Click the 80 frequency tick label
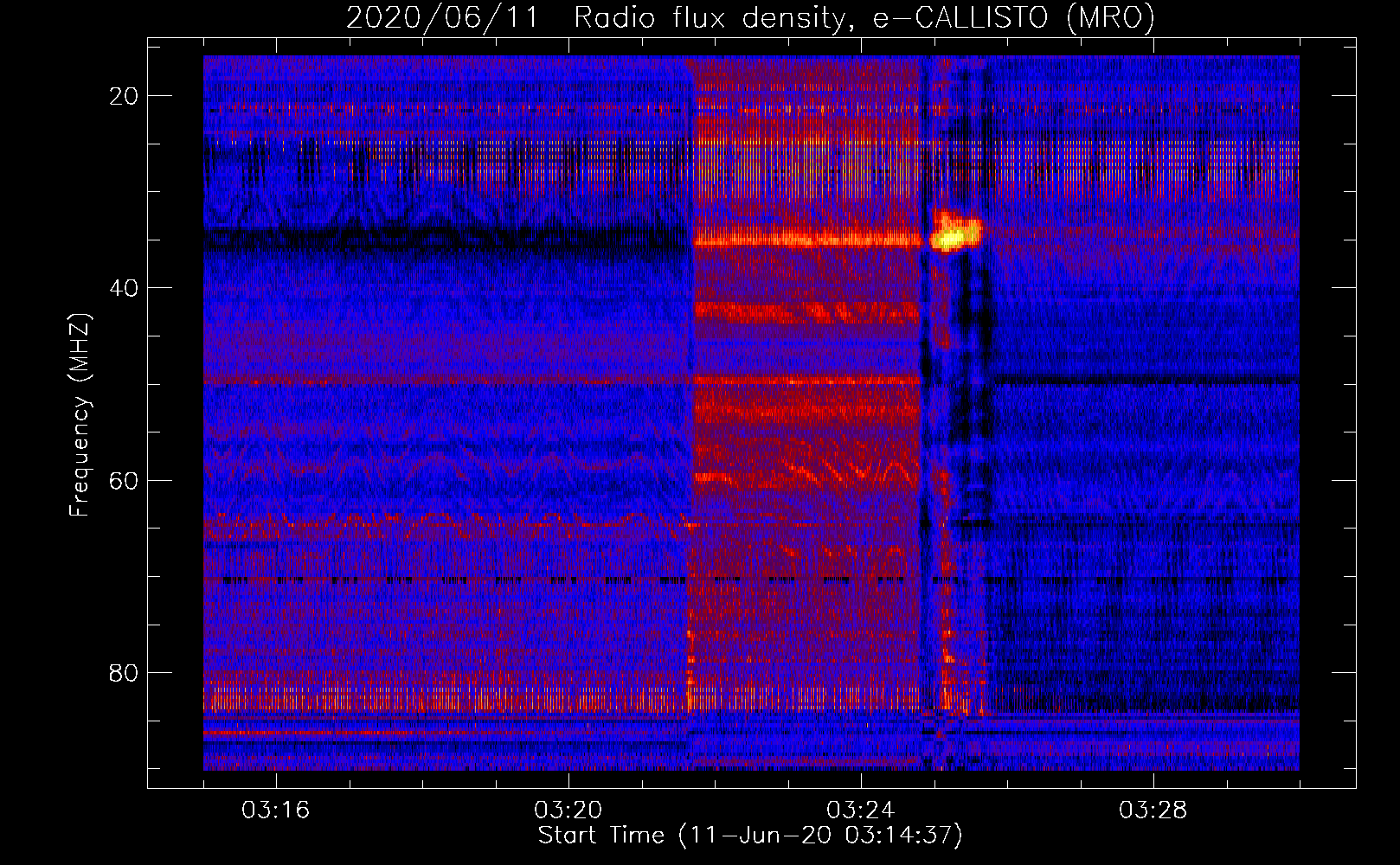This screenshot has height=865, width=1400. [125, 672]
